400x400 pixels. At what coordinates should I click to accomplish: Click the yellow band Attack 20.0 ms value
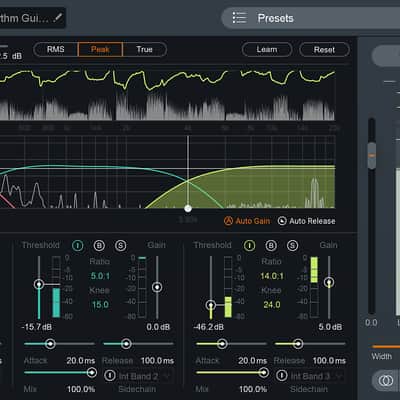[252, 361]
